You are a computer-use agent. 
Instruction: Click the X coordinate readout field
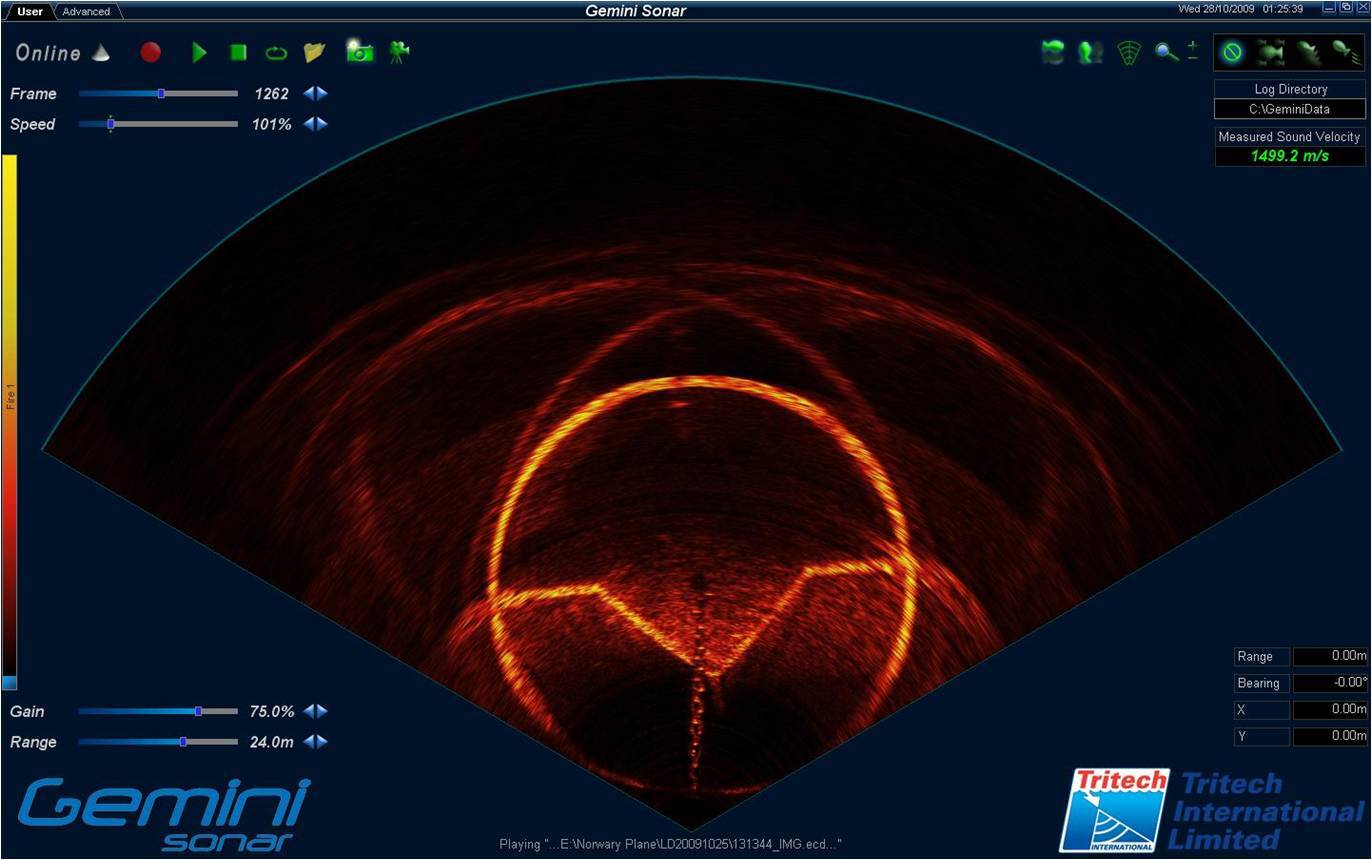coord(1330,709)
